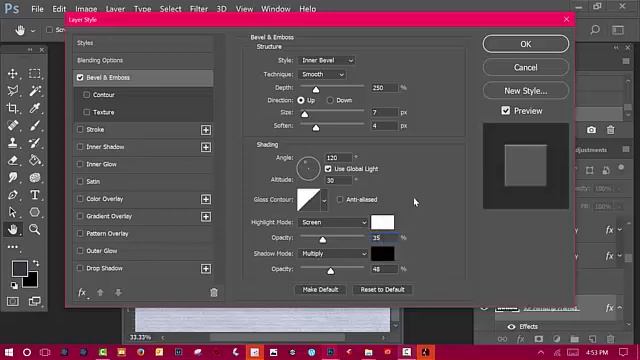Screen dimensions: 640x360
Task: Enable the Inner Shadow checkbox
Action: point(80,147)
